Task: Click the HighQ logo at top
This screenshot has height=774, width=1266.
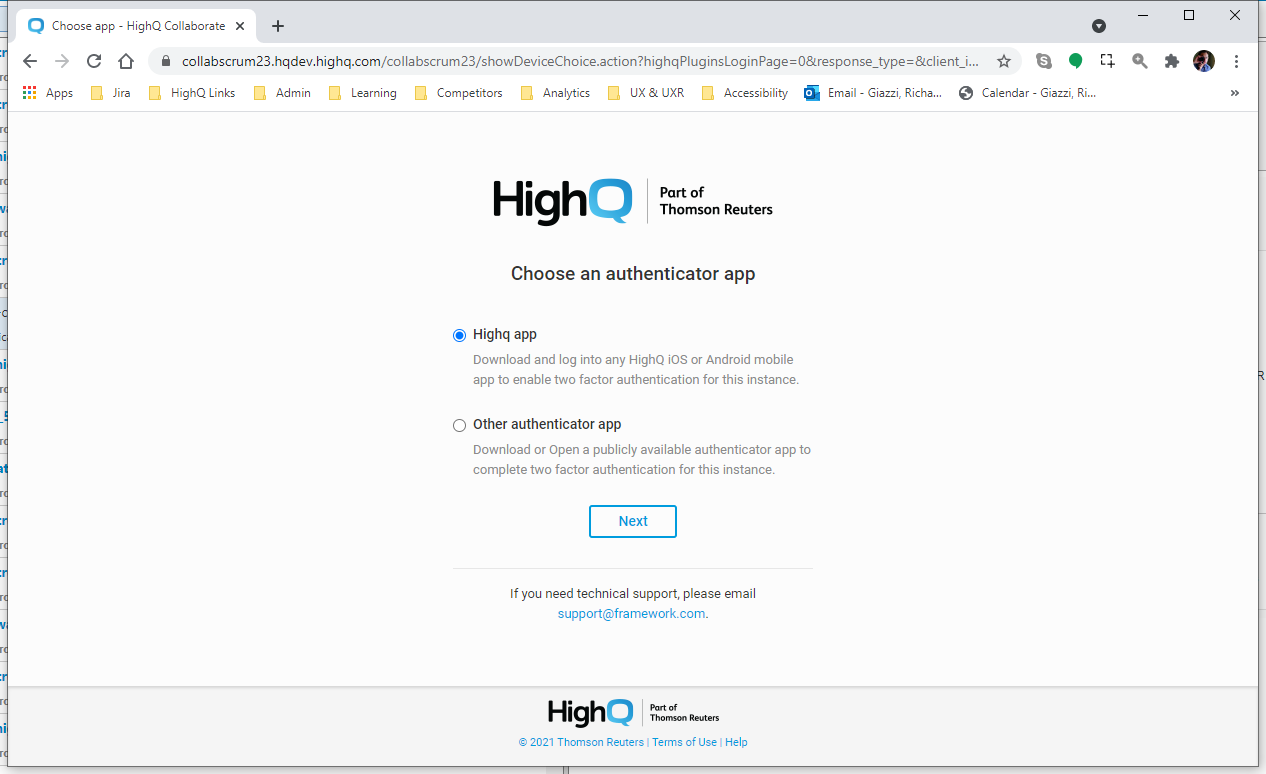Action: [633, 201]
